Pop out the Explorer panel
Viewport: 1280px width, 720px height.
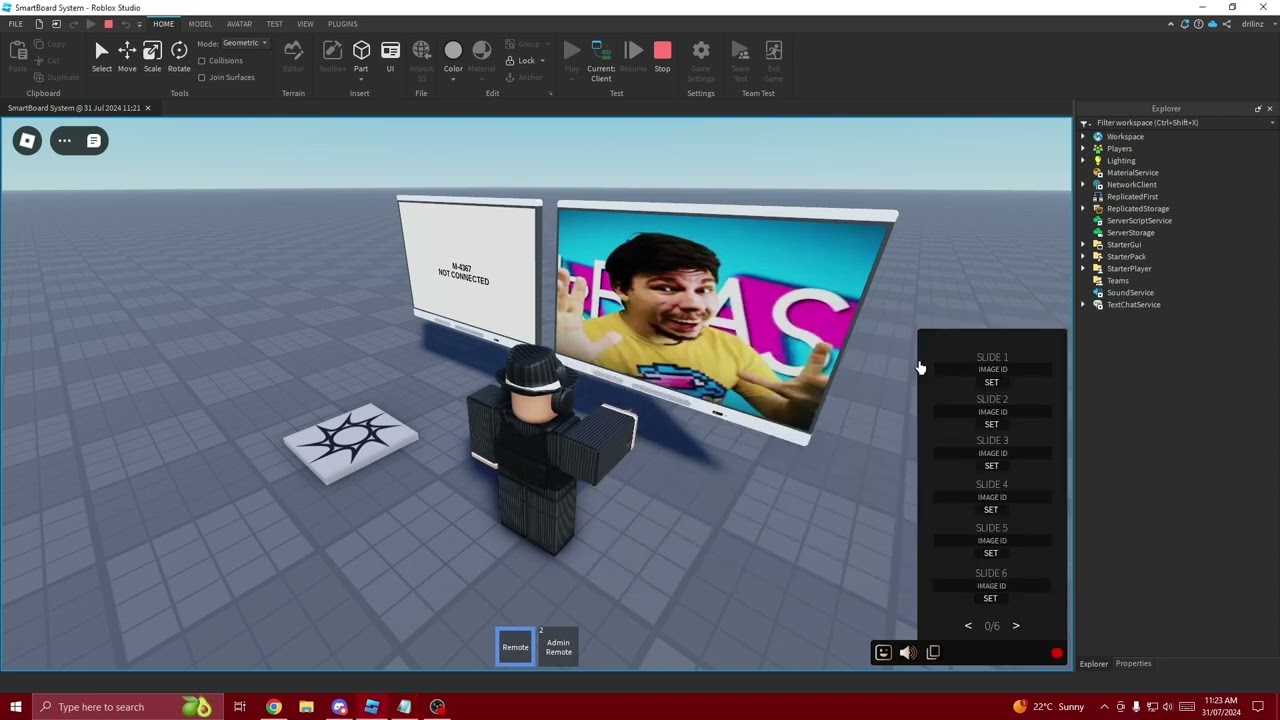point(1258,109)
